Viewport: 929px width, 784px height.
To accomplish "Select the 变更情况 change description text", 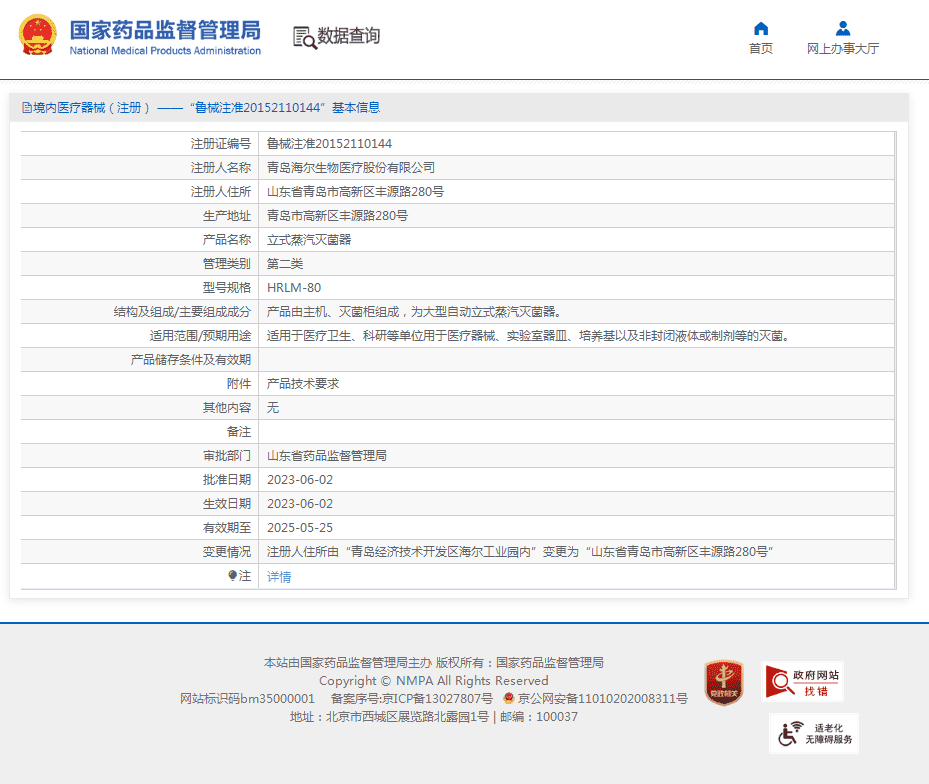I will pyautogui.click(x=520, y=552).
